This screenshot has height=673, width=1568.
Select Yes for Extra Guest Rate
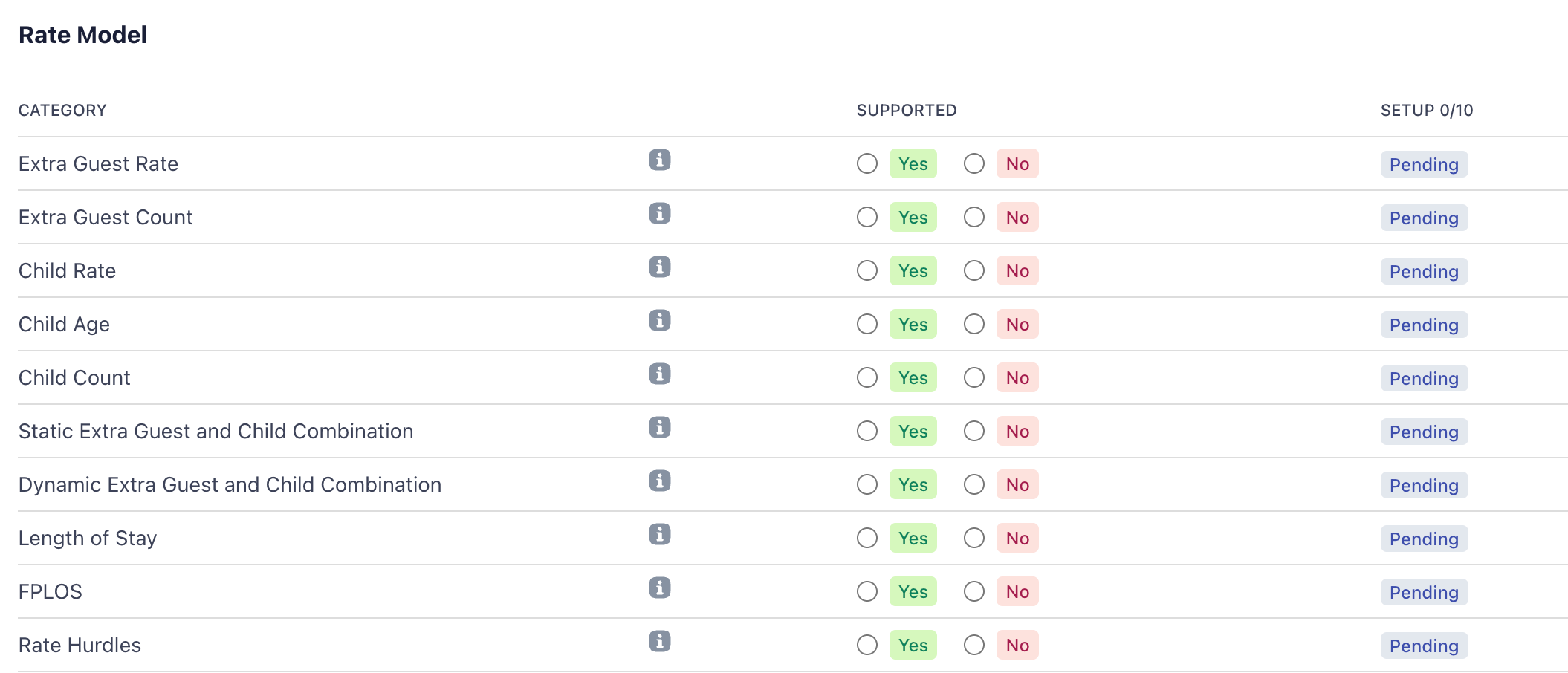coord(867,164)
